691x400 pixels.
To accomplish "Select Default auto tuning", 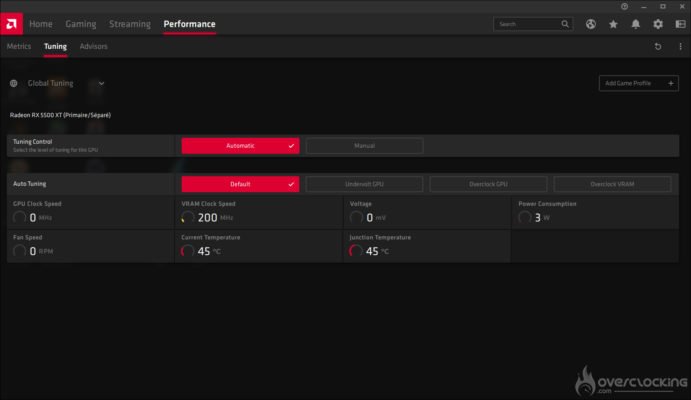I will [240, 184].
